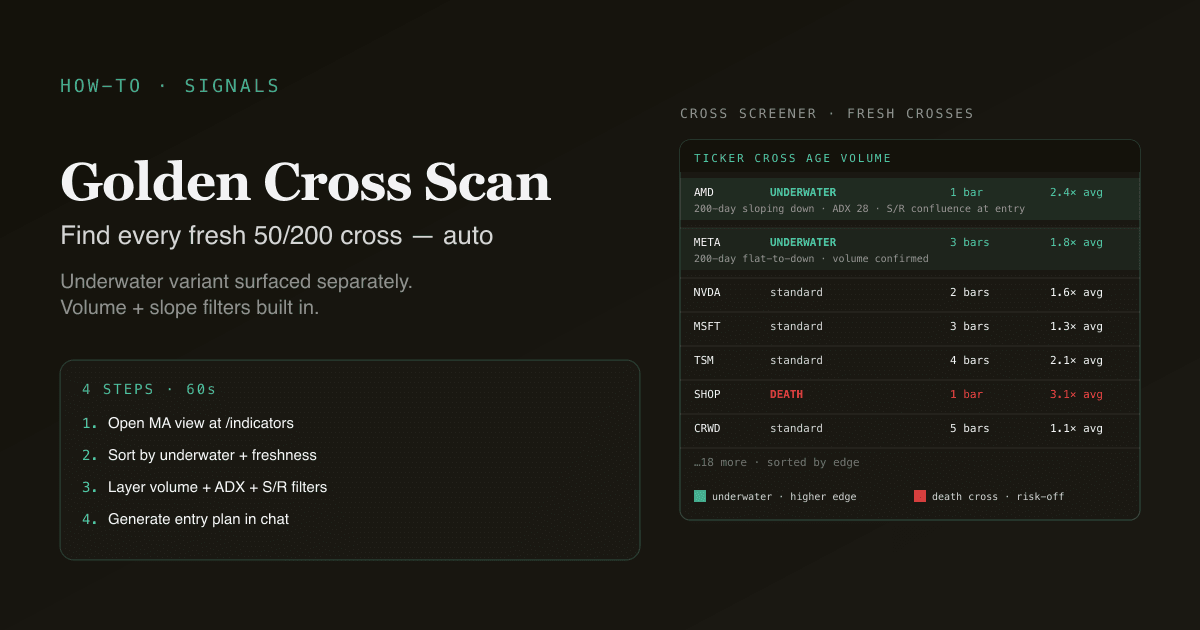The height and width of the screenshot is (630, 1200).
Task: Click step 3 'Layer volume + ADX + S/R filters'
Action: coord(218,487)
